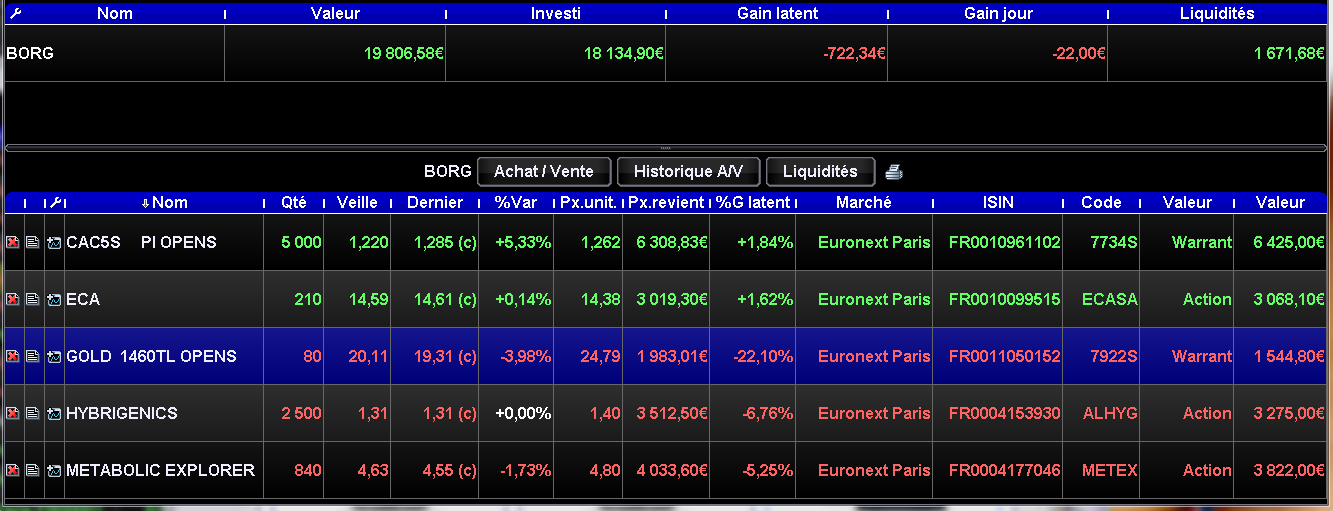Image resolution: width=1333 pixels, height=511 pixels.
Task: Click liquidity amount 1 671,68€
Action: click(x=1289, y=53)
